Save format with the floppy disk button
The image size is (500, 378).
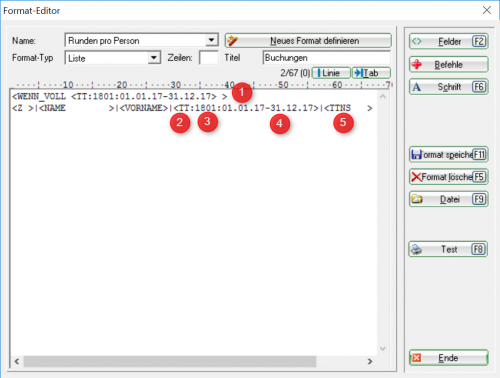(449, 155)
